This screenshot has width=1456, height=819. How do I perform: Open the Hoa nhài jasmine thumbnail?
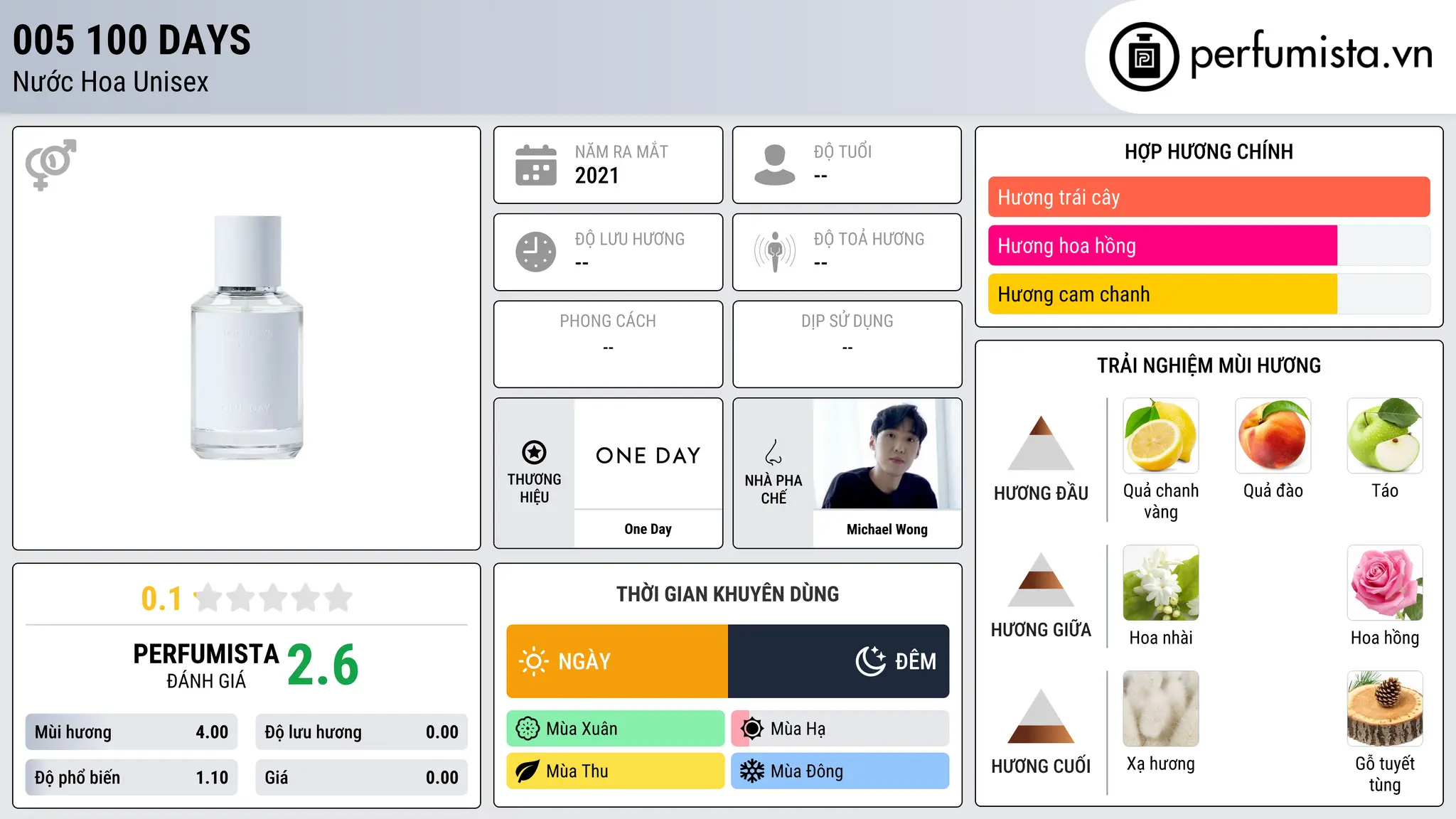(1161, 583)
